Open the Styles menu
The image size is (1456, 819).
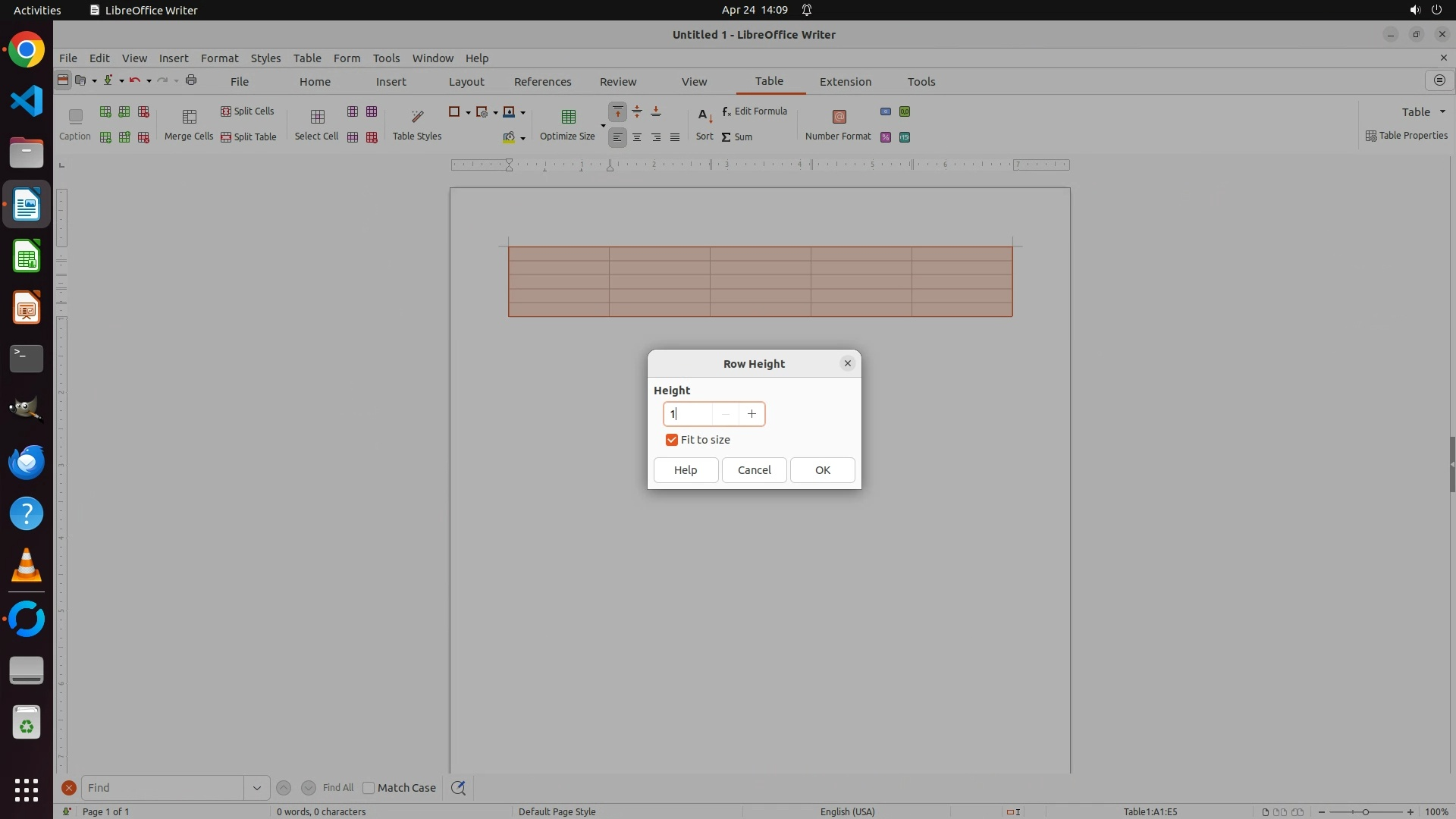[265, 58]
